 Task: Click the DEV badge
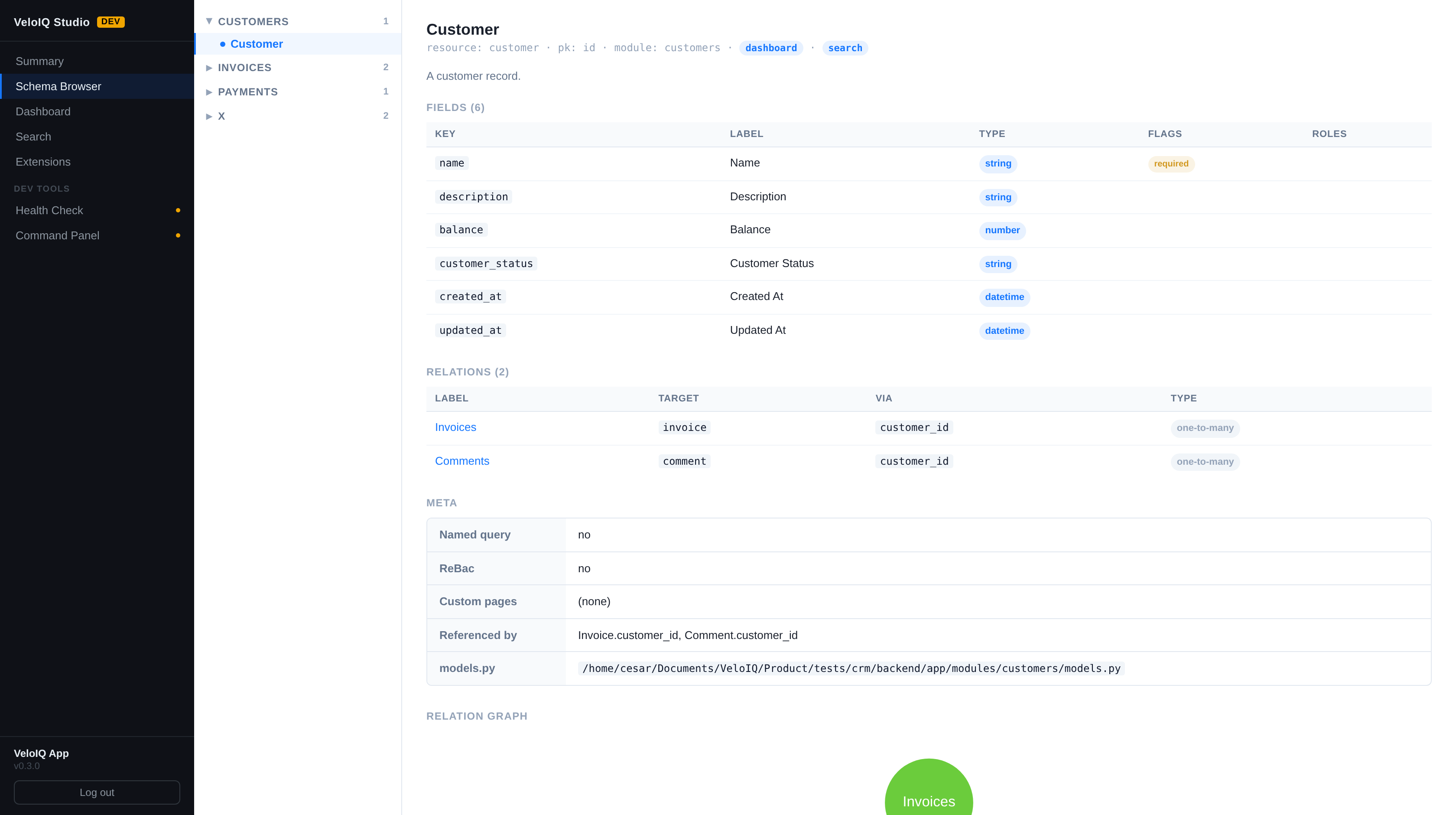click(x=111, y=22)
